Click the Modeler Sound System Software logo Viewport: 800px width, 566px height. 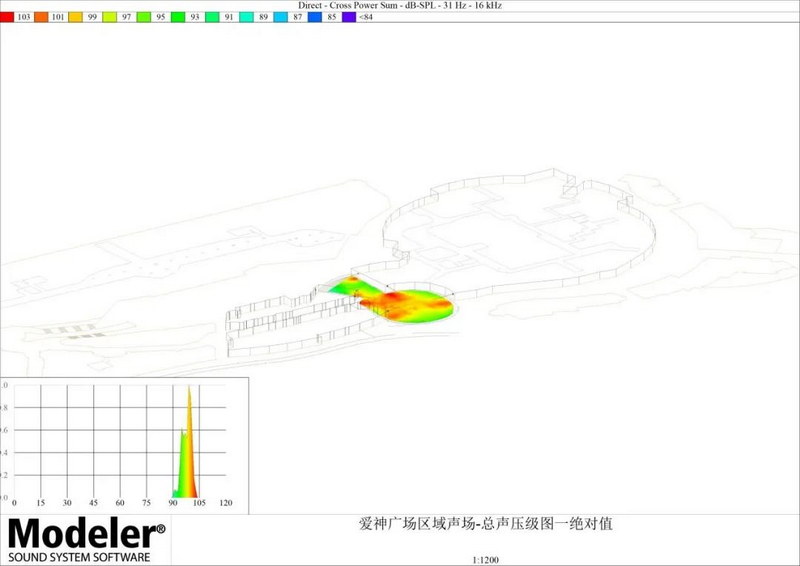pos(86,540)
